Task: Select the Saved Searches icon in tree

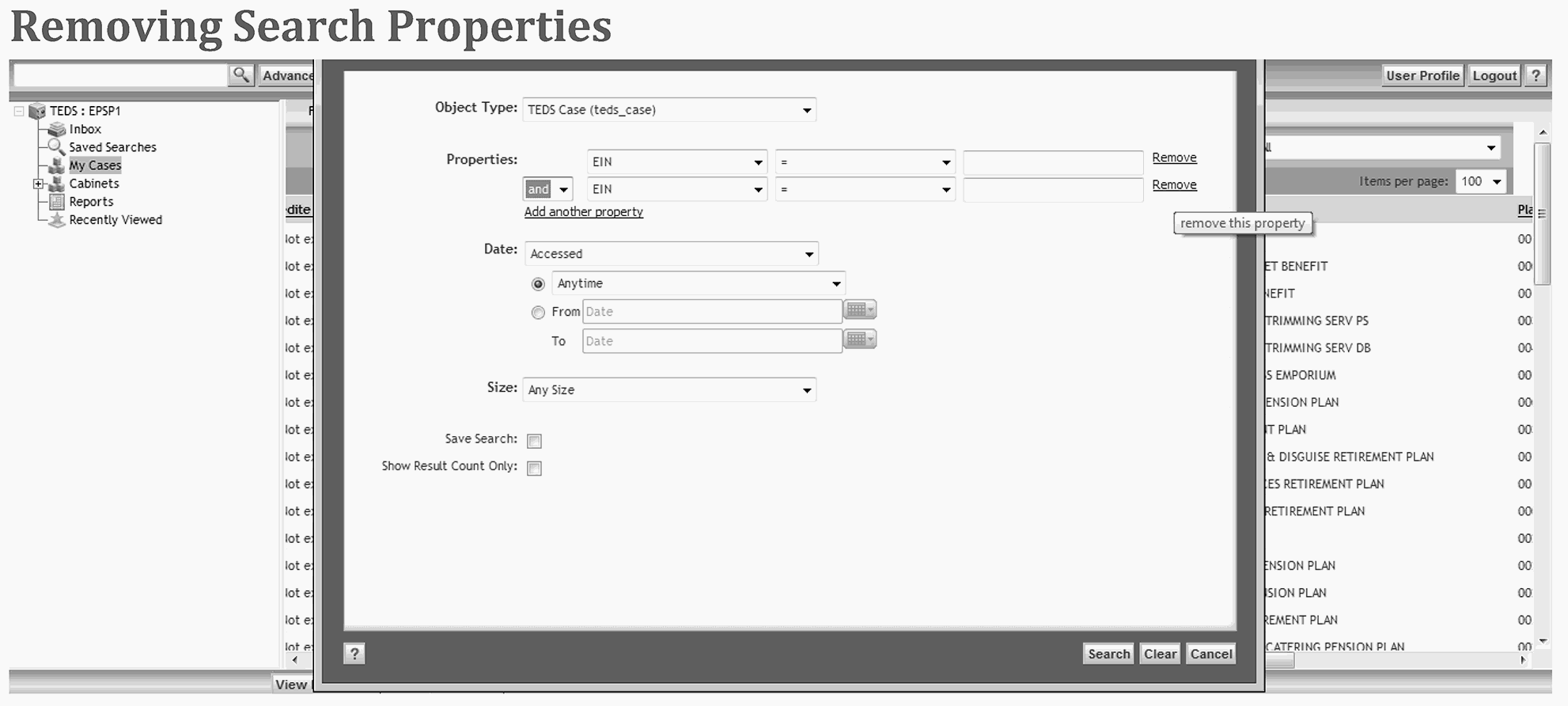Action: 55,147
